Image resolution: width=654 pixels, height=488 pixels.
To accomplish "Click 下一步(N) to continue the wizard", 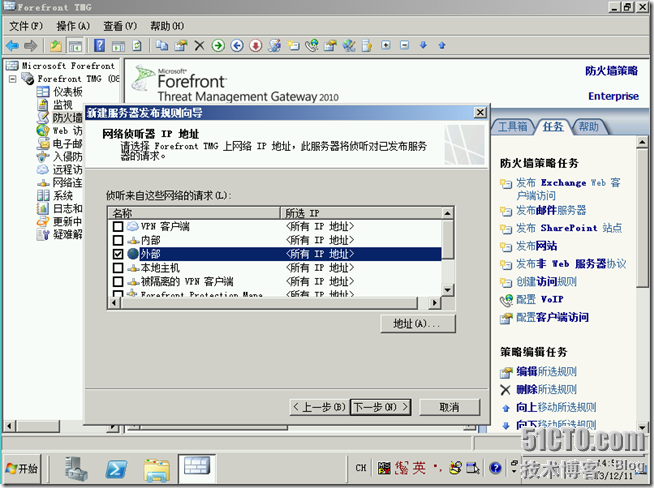I will coord(380,407).
